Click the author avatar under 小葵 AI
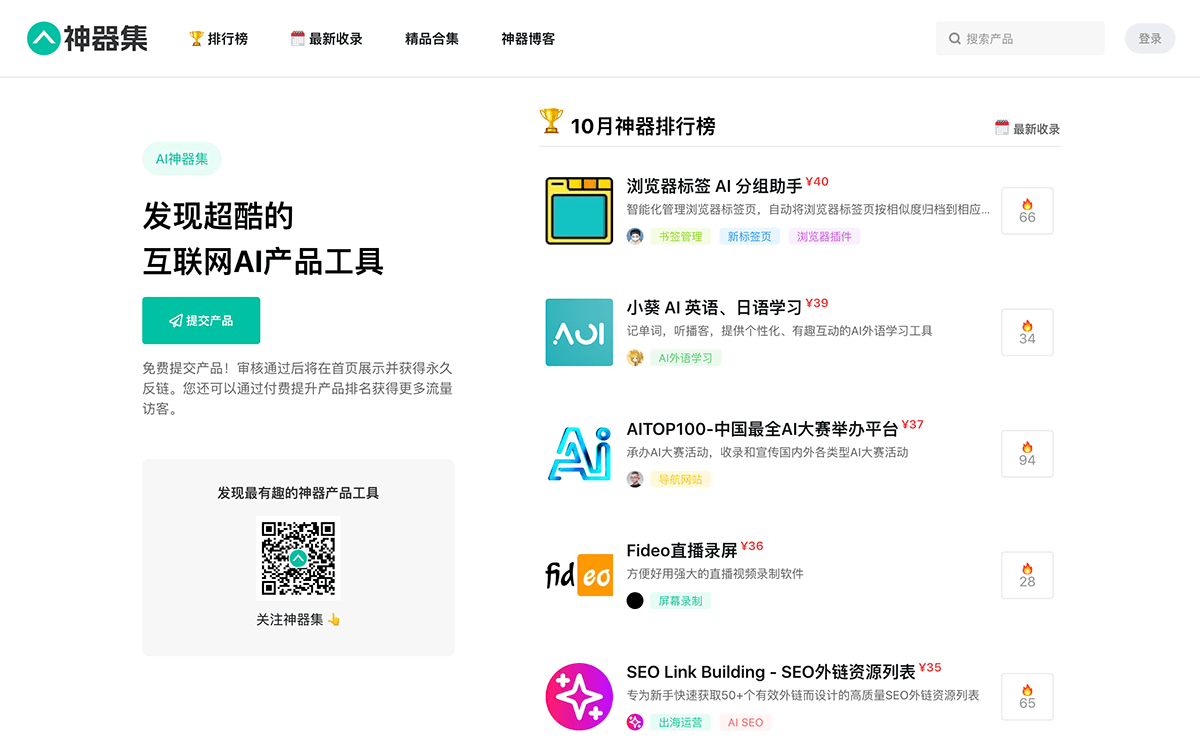The image size is (1200, 744). tap(635, 358)
